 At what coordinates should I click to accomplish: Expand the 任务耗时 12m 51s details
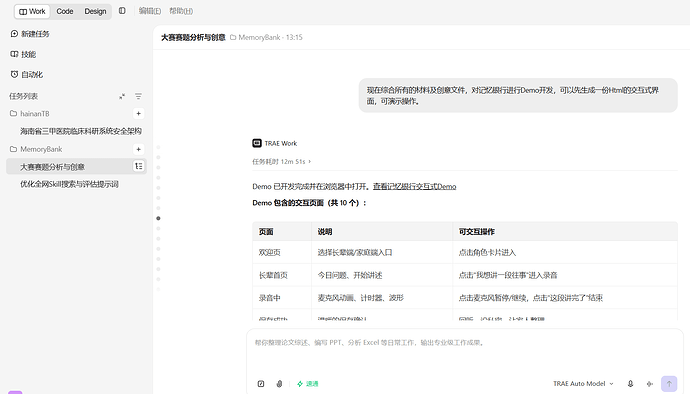click(x=282, y=162)
